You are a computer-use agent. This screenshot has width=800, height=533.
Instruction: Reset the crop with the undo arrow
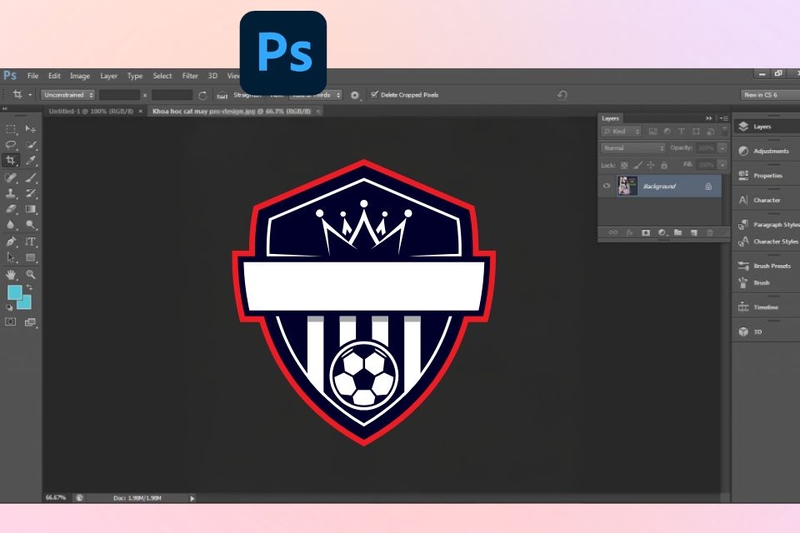tap(562, 95)
